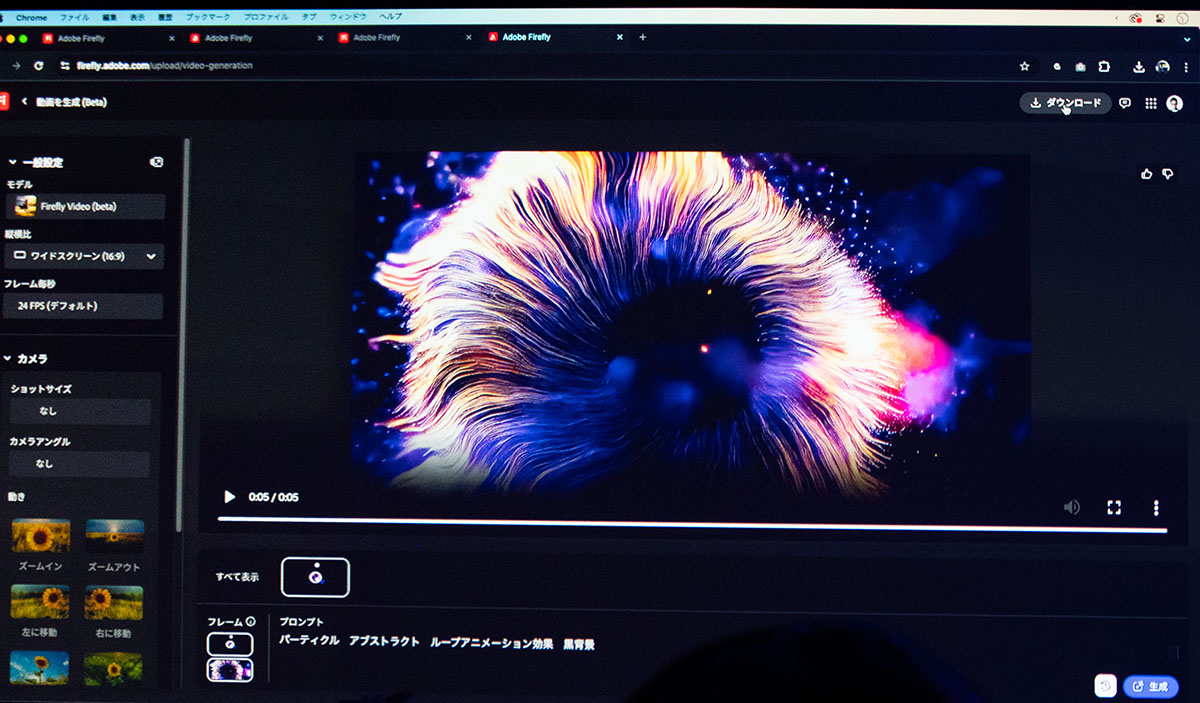Open the カメラアングル なし dropdown

pos(79,464)
